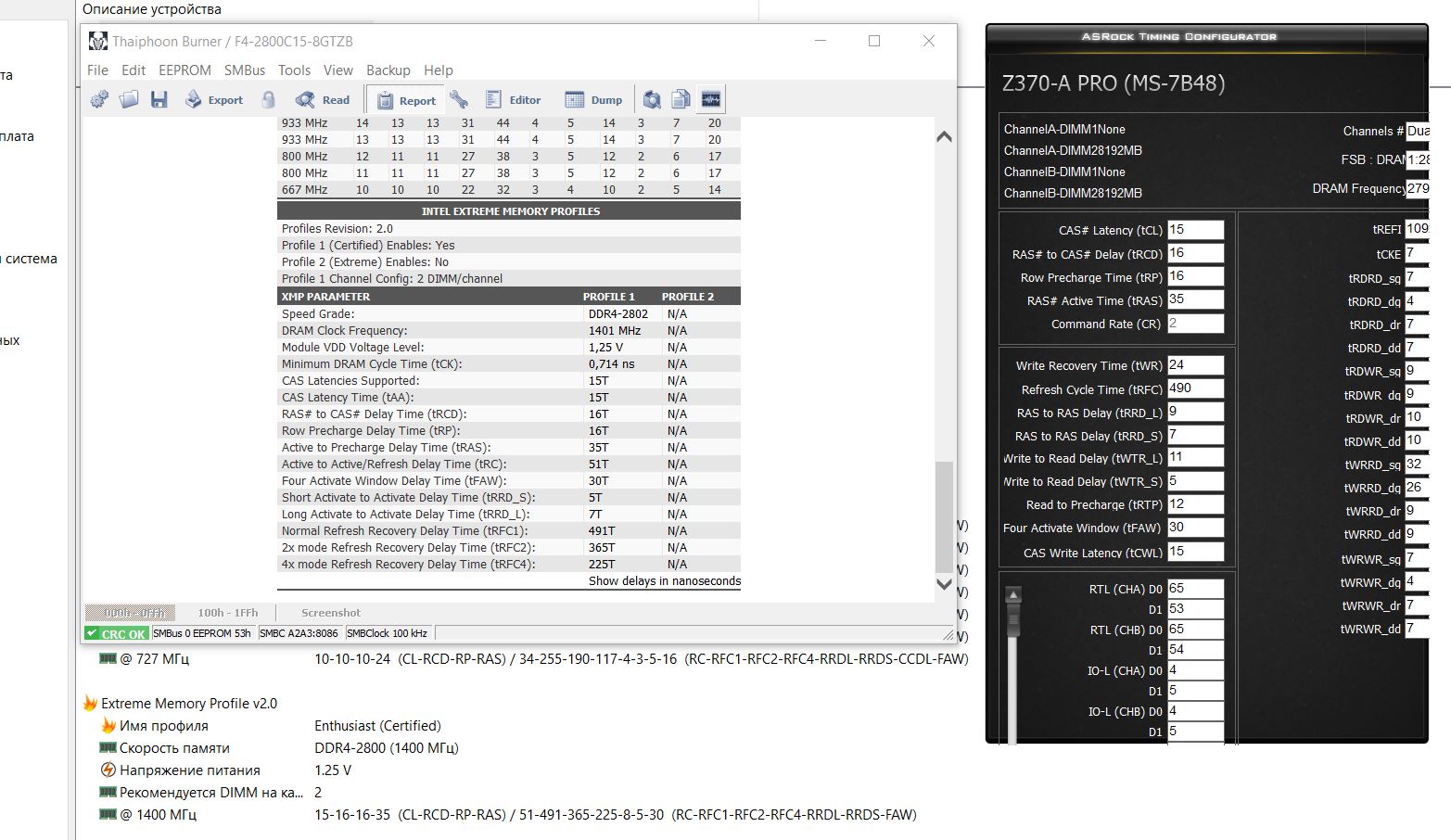Click the RAS# Active Time (tRAS) field
The image size is (1451, 840).
pyautogui.click(x=1195, y=299)
